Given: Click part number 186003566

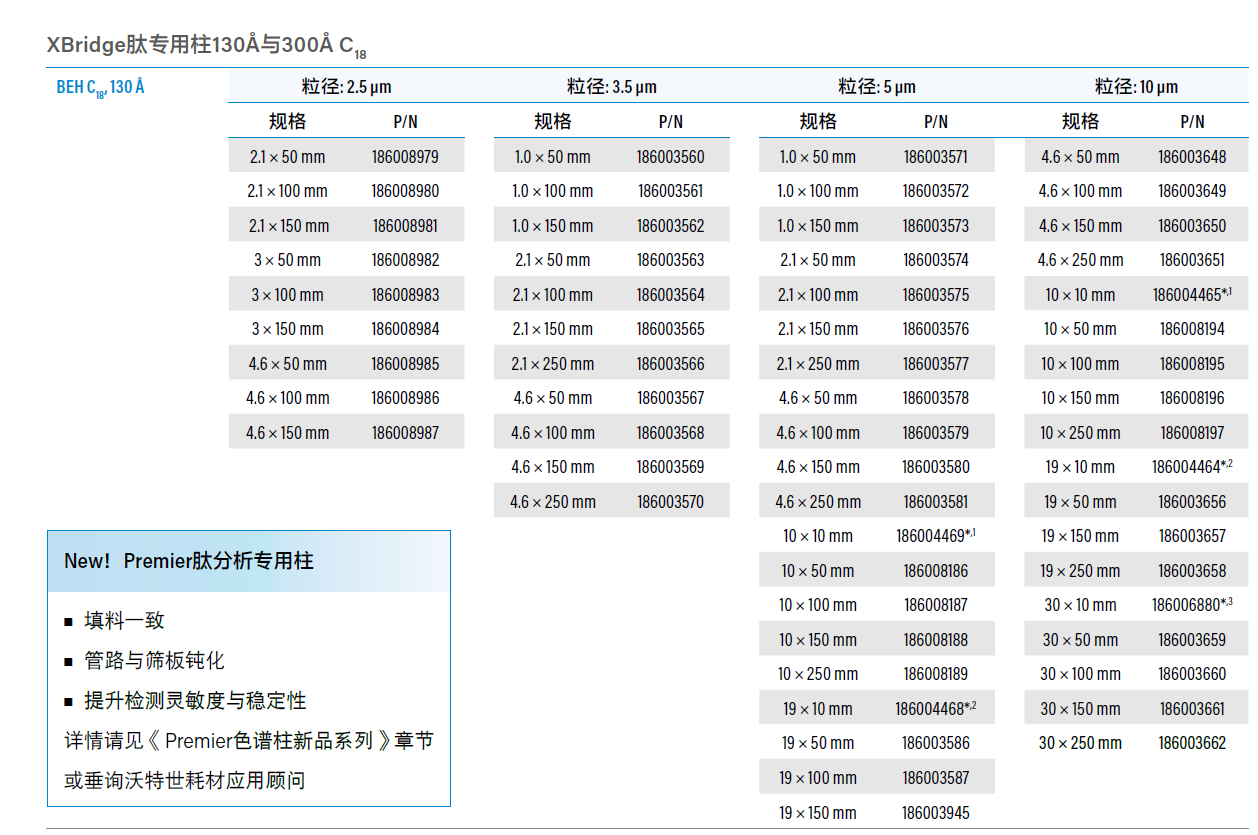Looking at the screenshot, I should point(670,364).
